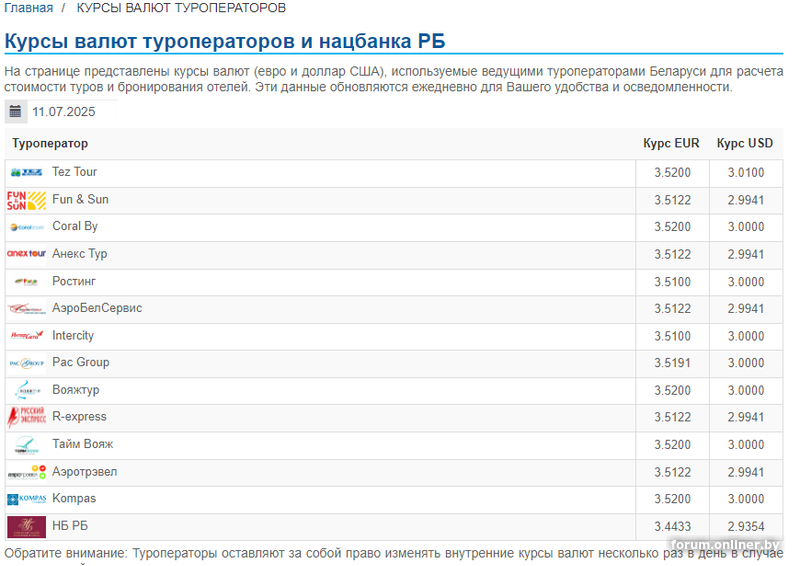
Task: Select the Pac Group operator name
Action: tap(81, 362)
